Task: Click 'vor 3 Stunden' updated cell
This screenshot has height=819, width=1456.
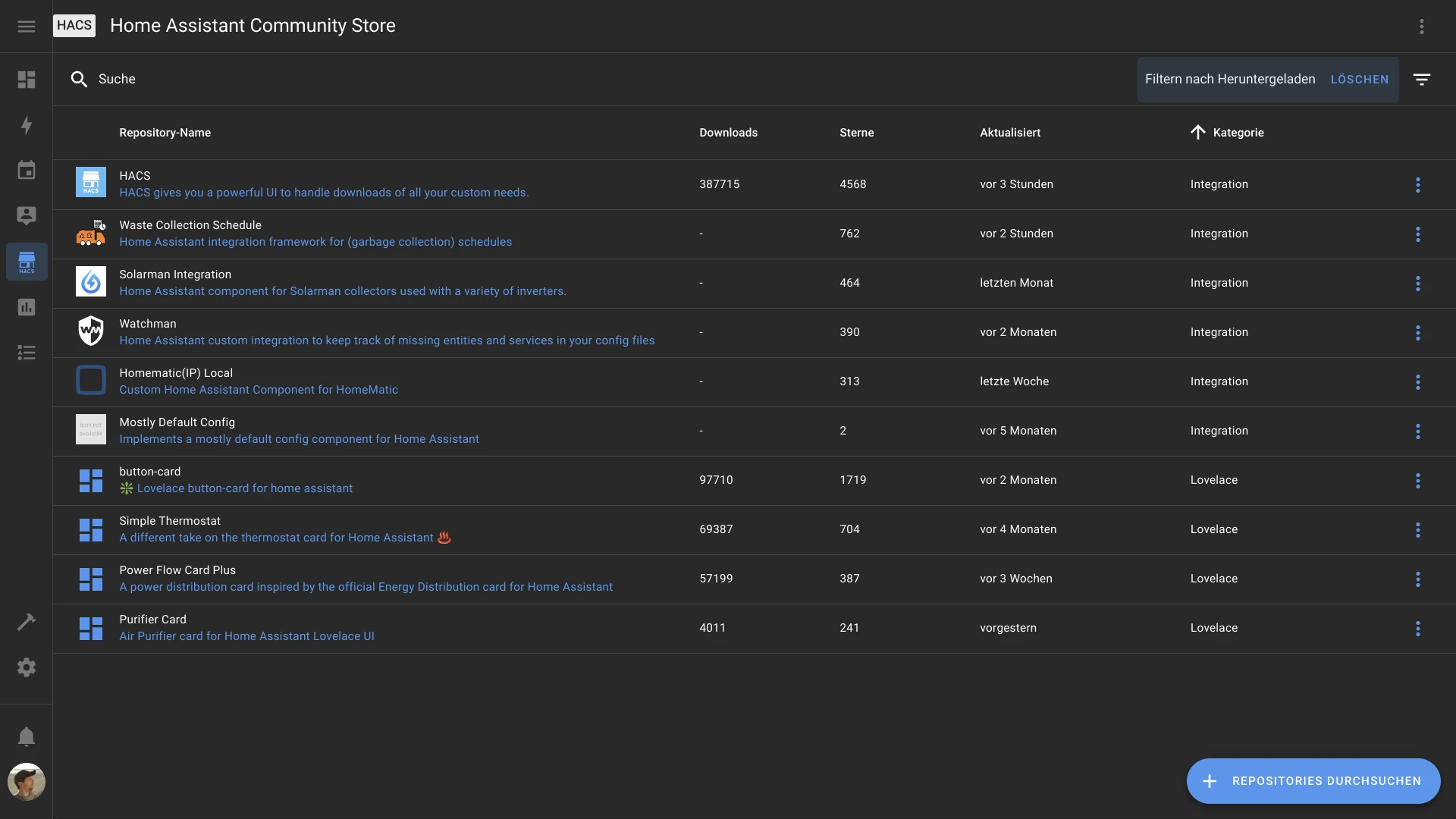Action: click(1016, 184)
